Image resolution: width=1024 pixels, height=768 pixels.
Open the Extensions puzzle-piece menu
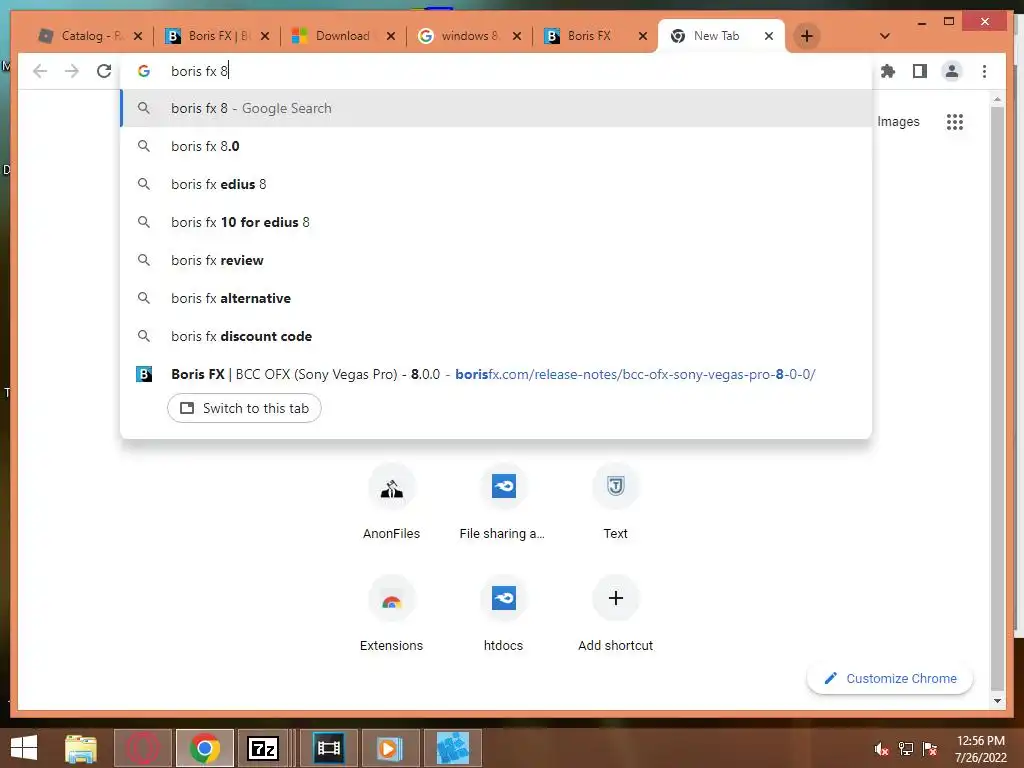[888, 71]
